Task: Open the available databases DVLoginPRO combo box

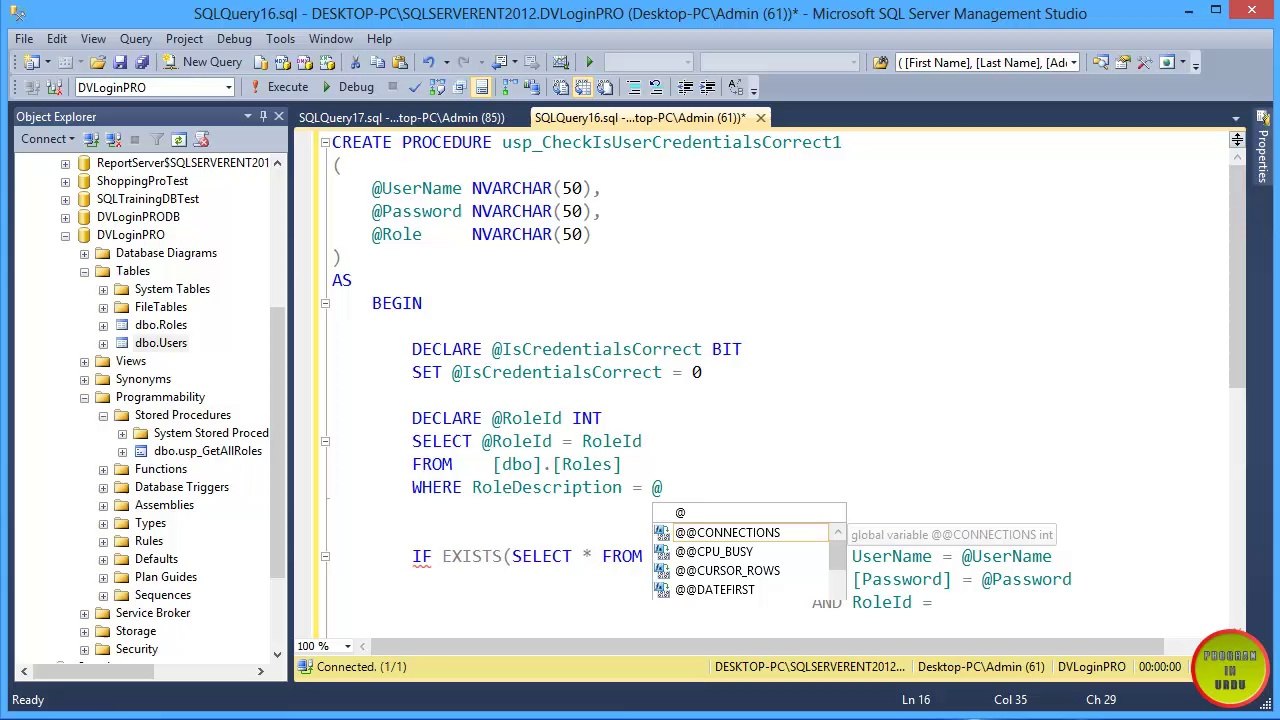Action: [x=154, y=87]
